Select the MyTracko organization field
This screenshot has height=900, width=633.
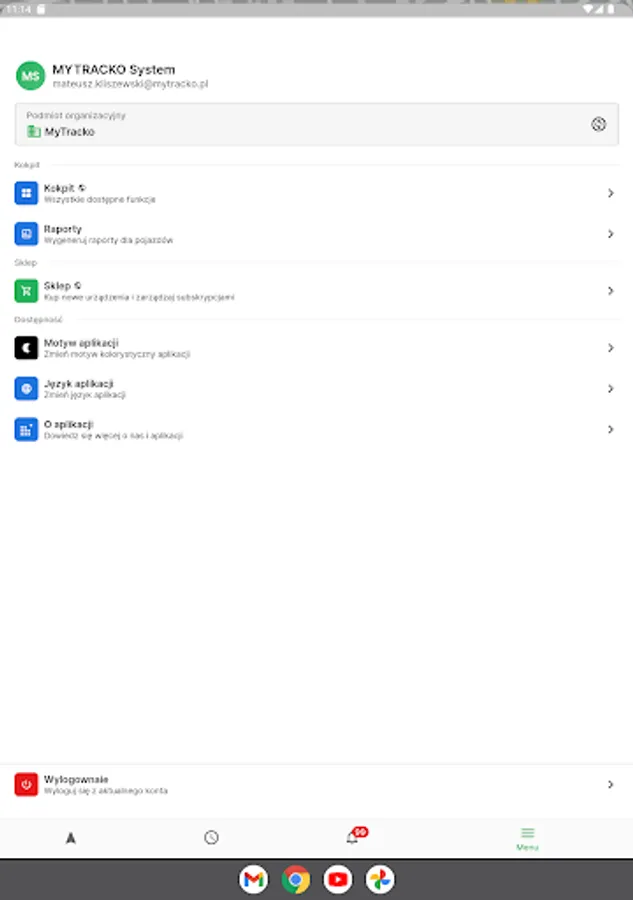point(316,124)
